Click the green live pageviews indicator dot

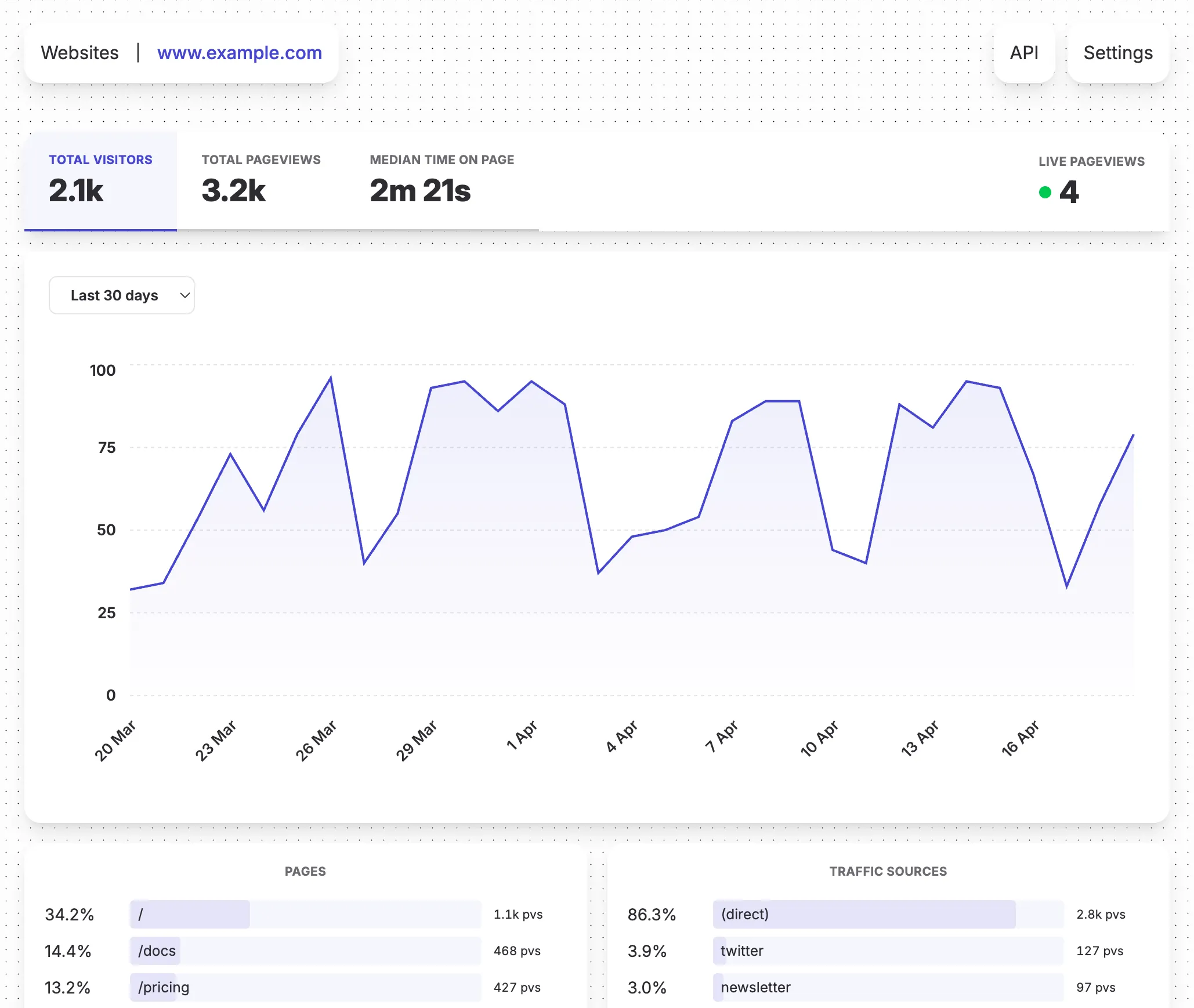coord(1045,192)
